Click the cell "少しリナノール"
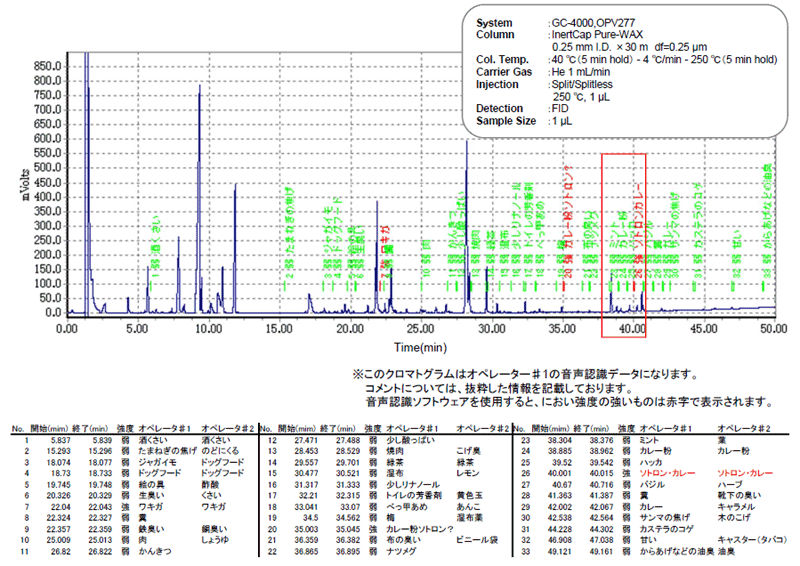 coord(413,485)
